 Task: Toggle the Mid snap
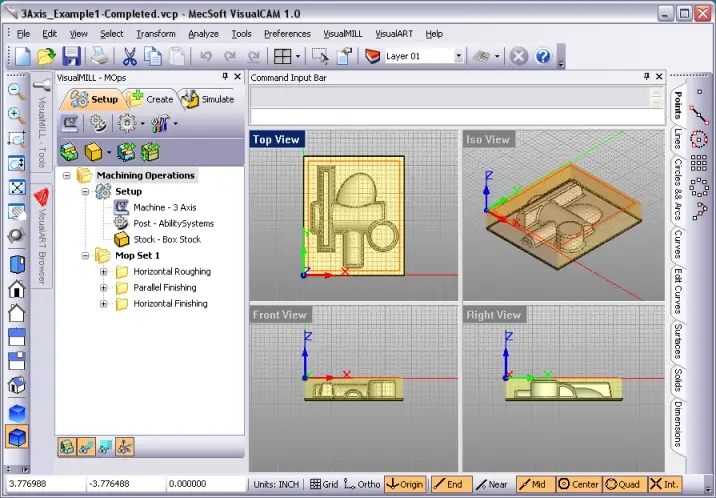coord(535,484)
